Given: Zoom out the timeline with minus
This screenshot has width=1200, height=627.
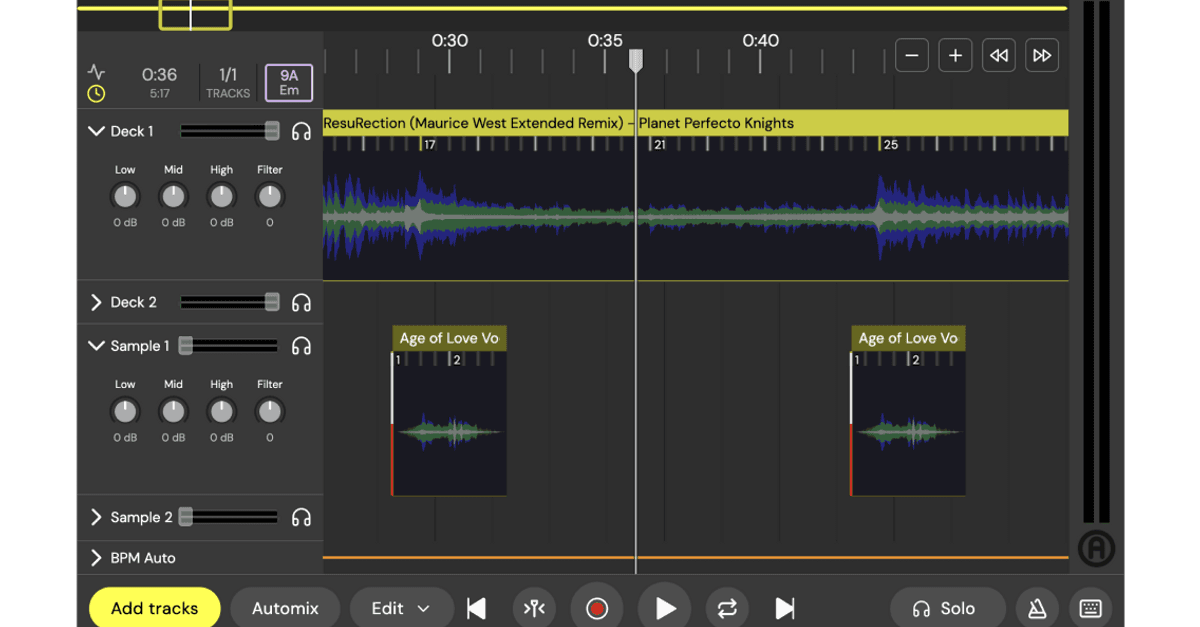Looking at the screenshot, I should pyautogui.click(x=911, y=56).
